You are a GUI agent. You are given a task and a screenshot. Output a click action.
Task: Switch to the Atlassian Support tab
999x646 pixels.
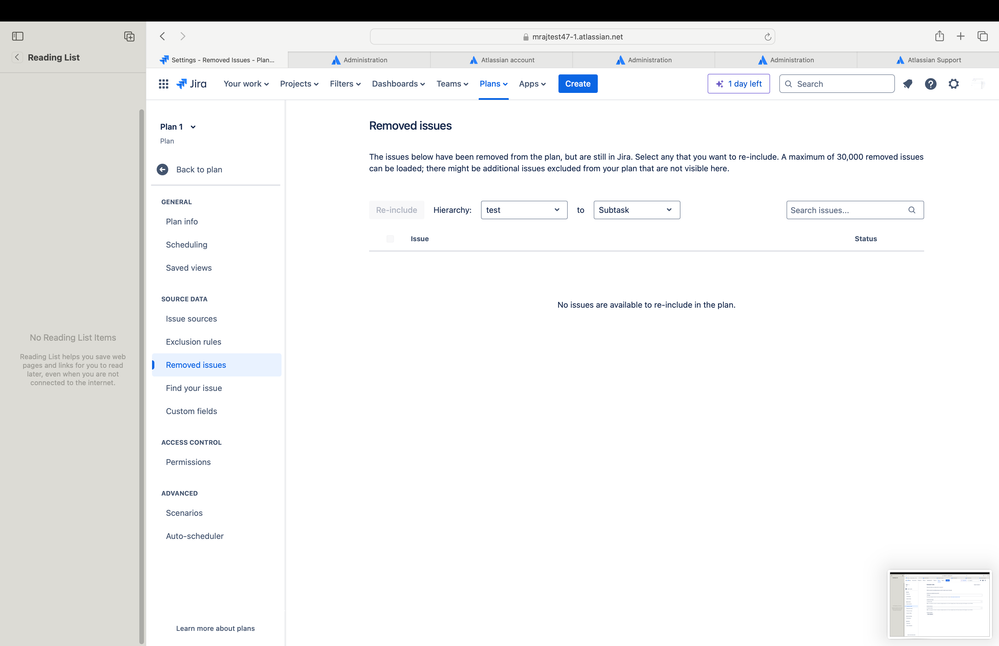tap(928, 59)
